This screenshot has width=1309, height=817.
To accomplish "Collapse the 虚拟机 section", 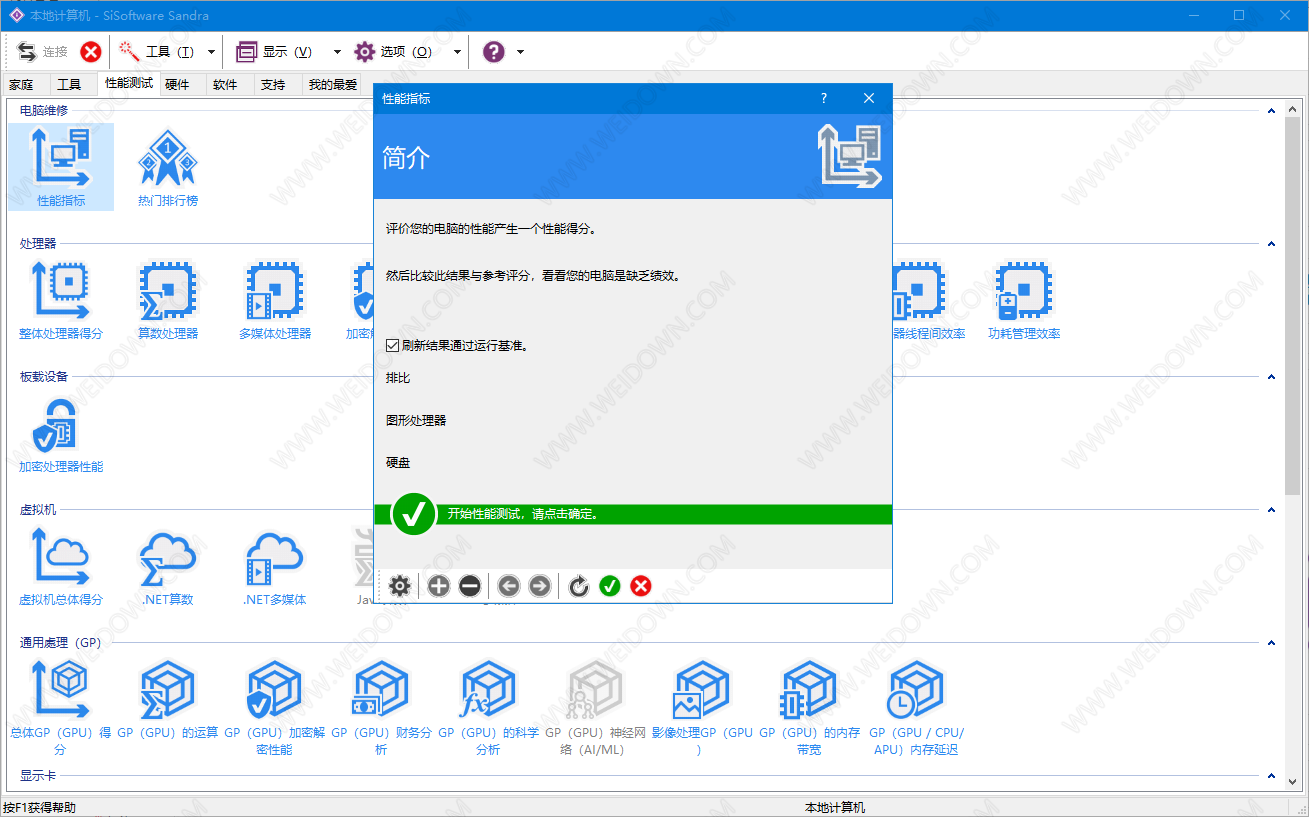I will coord(1272,510).
